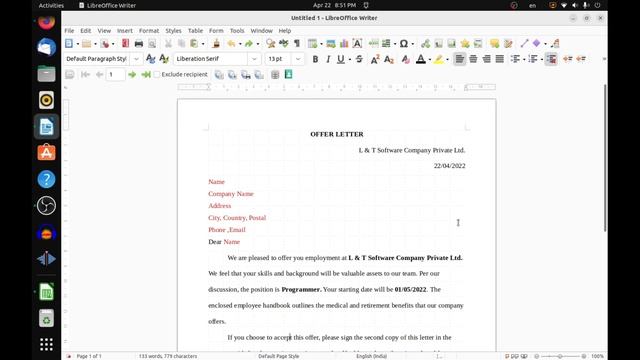Open the Tools menu
The image size is (640, 360).
point(237,31)
